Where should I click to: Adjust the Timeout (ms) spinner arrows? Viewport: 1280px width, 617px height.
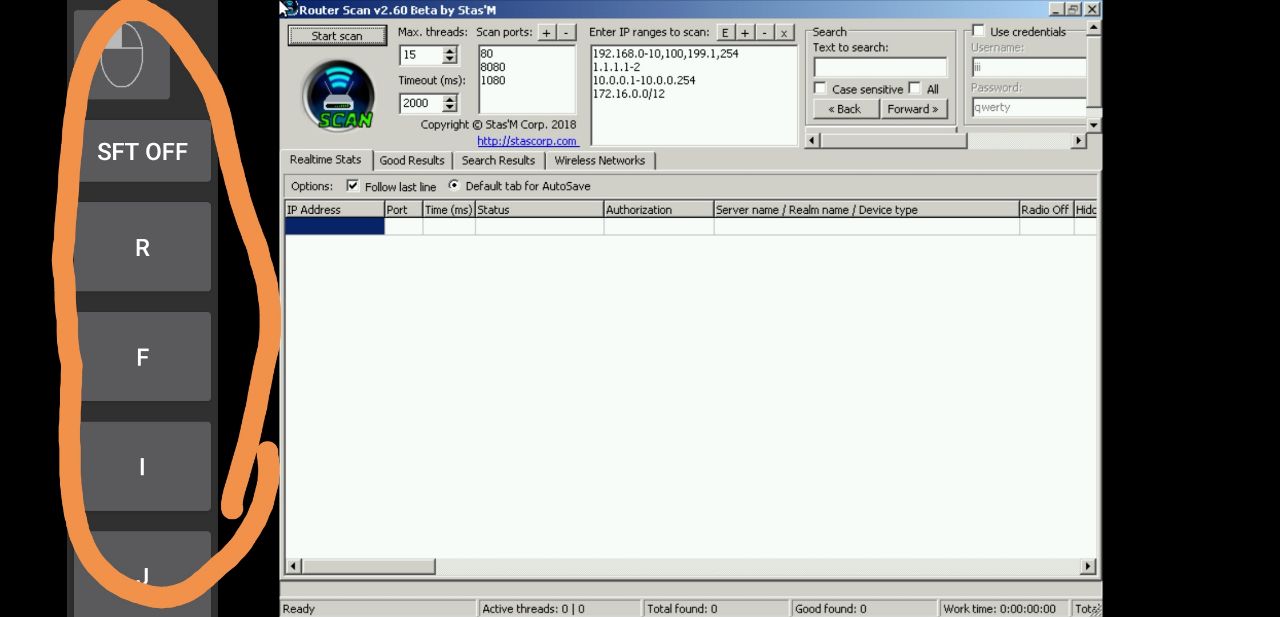point(450,103)
